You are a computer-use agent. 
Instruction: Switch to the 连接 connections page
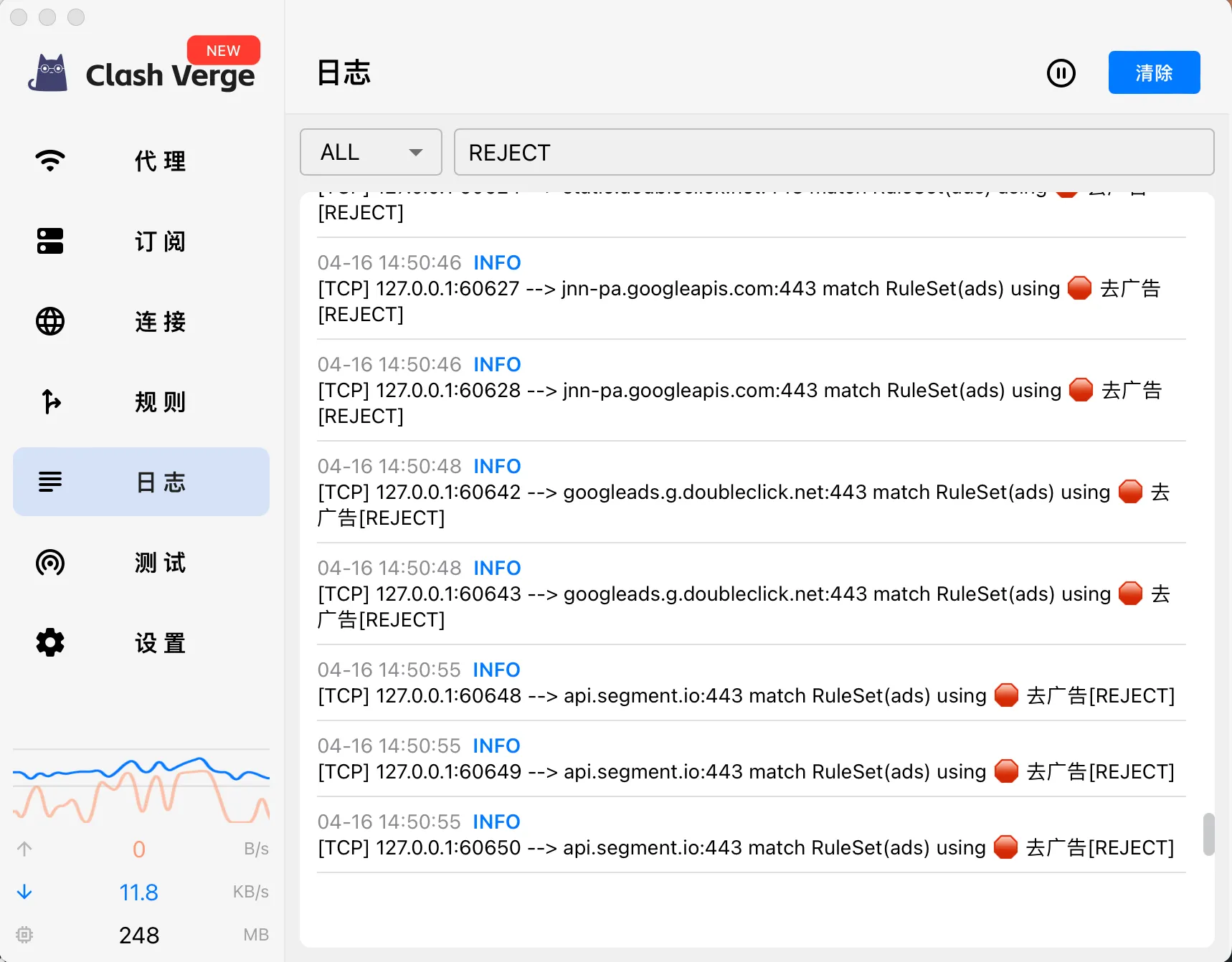(160, 321)
